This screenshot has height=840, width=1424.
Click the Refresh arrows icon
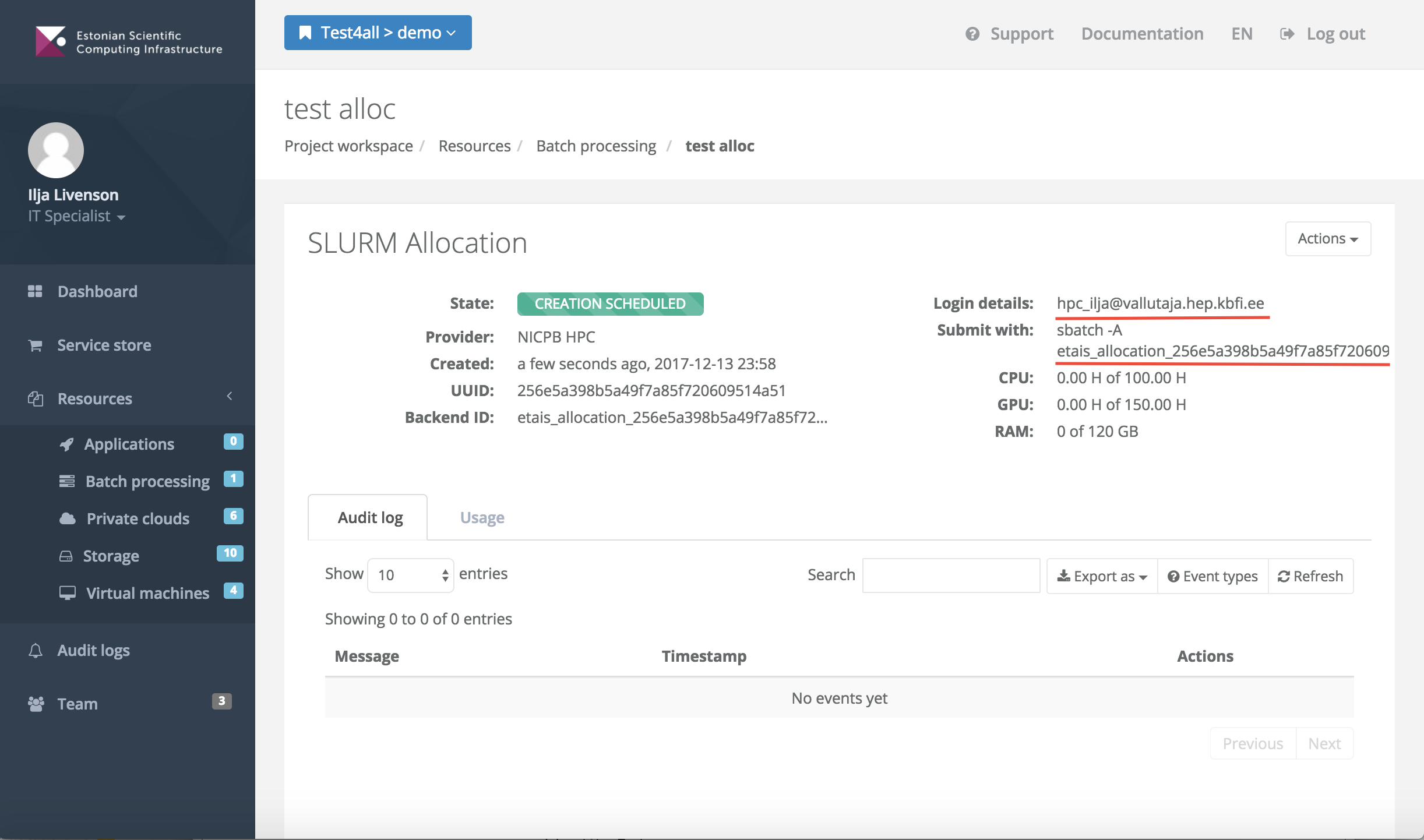[1284, 576]
